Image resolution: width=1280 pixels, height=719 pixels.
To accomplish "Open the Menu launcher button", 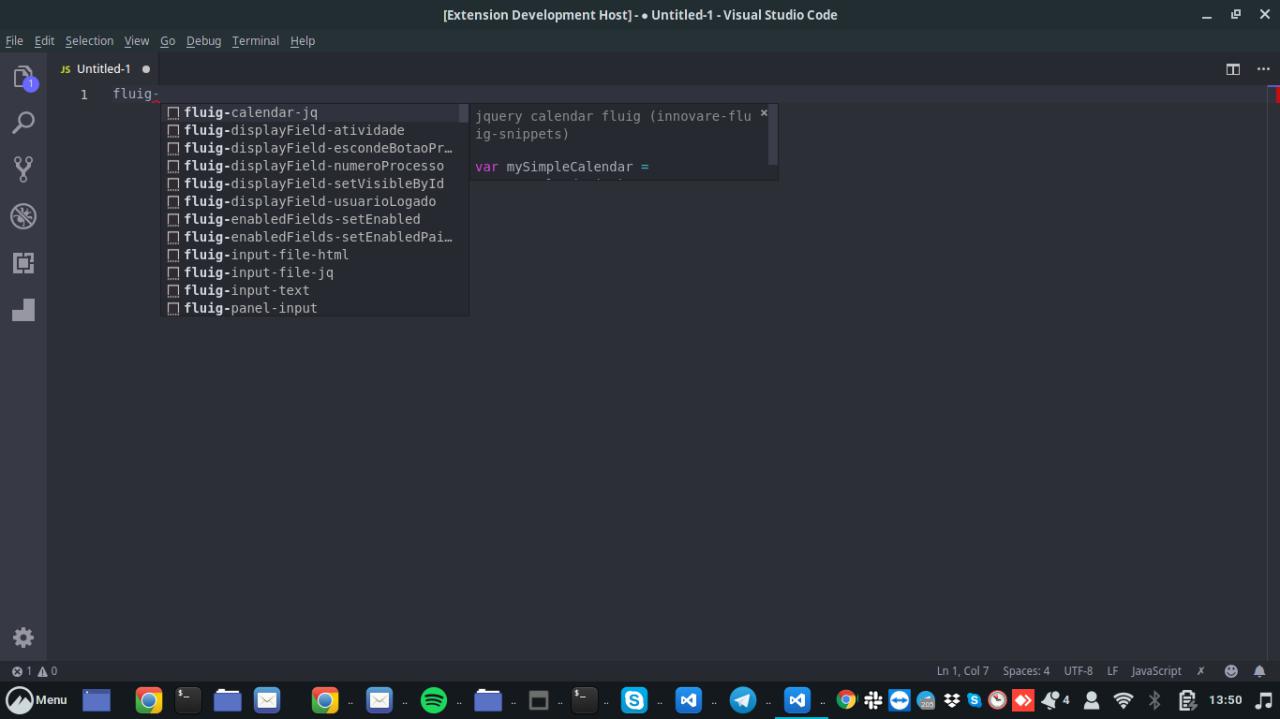I will tap(37, 700).
